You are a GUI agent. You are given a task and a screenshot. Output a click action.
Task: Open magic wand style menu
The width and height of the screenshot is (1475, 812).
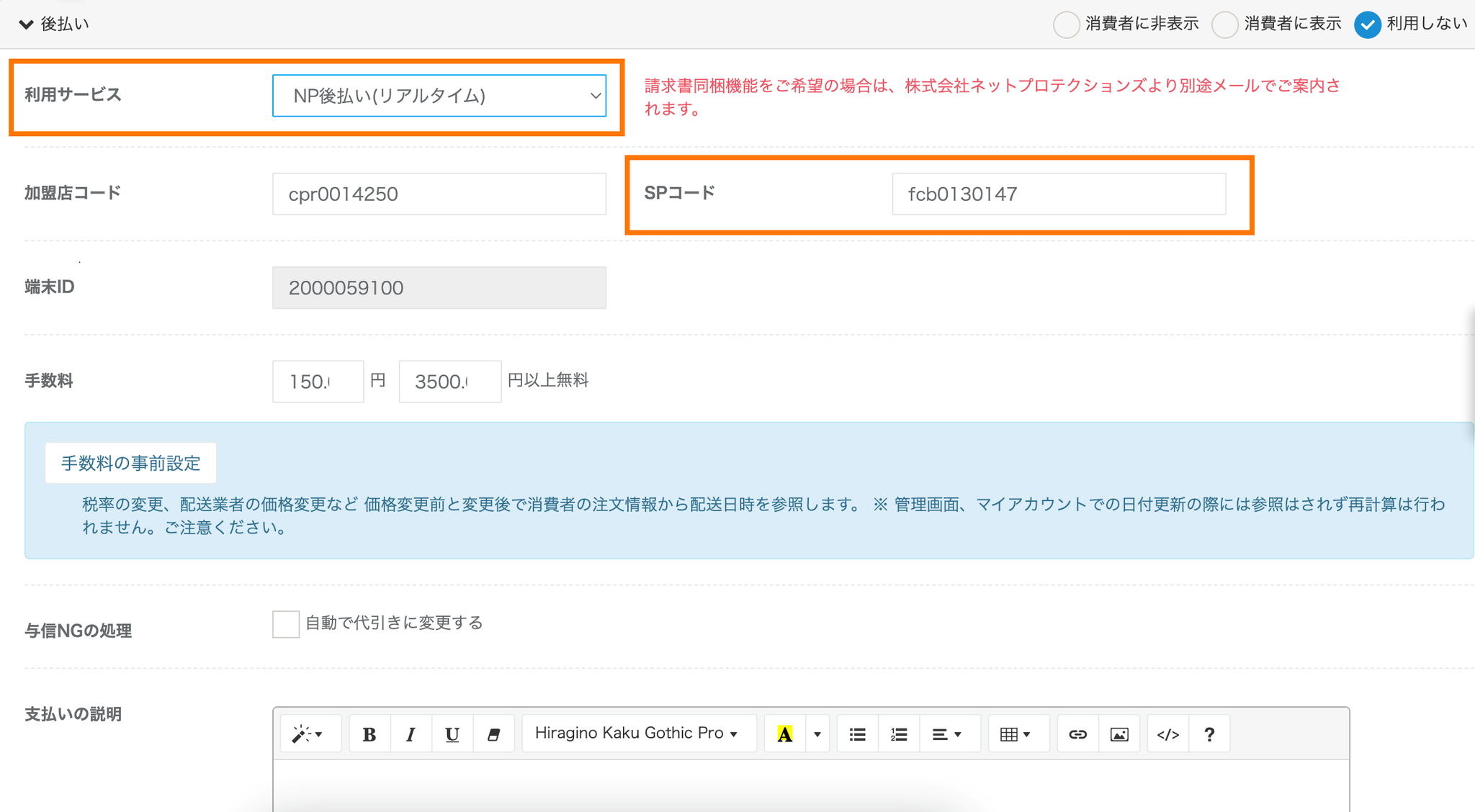308,734
